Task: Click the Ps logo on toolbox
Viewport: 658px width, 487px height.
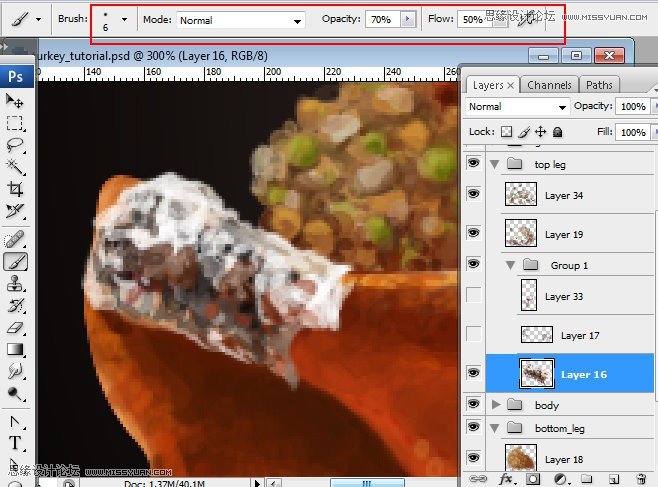Action: [x=16, y=76]
